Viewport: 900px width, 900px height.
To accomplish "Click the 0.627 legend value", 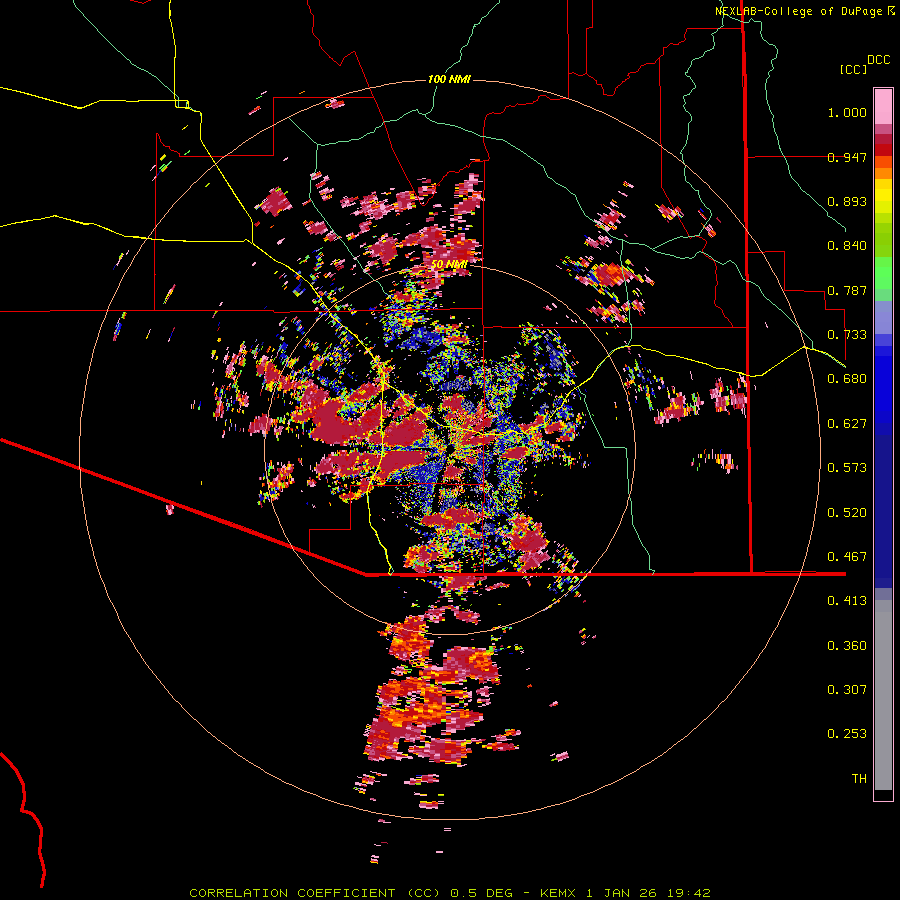I will click(x=847, y=424).
